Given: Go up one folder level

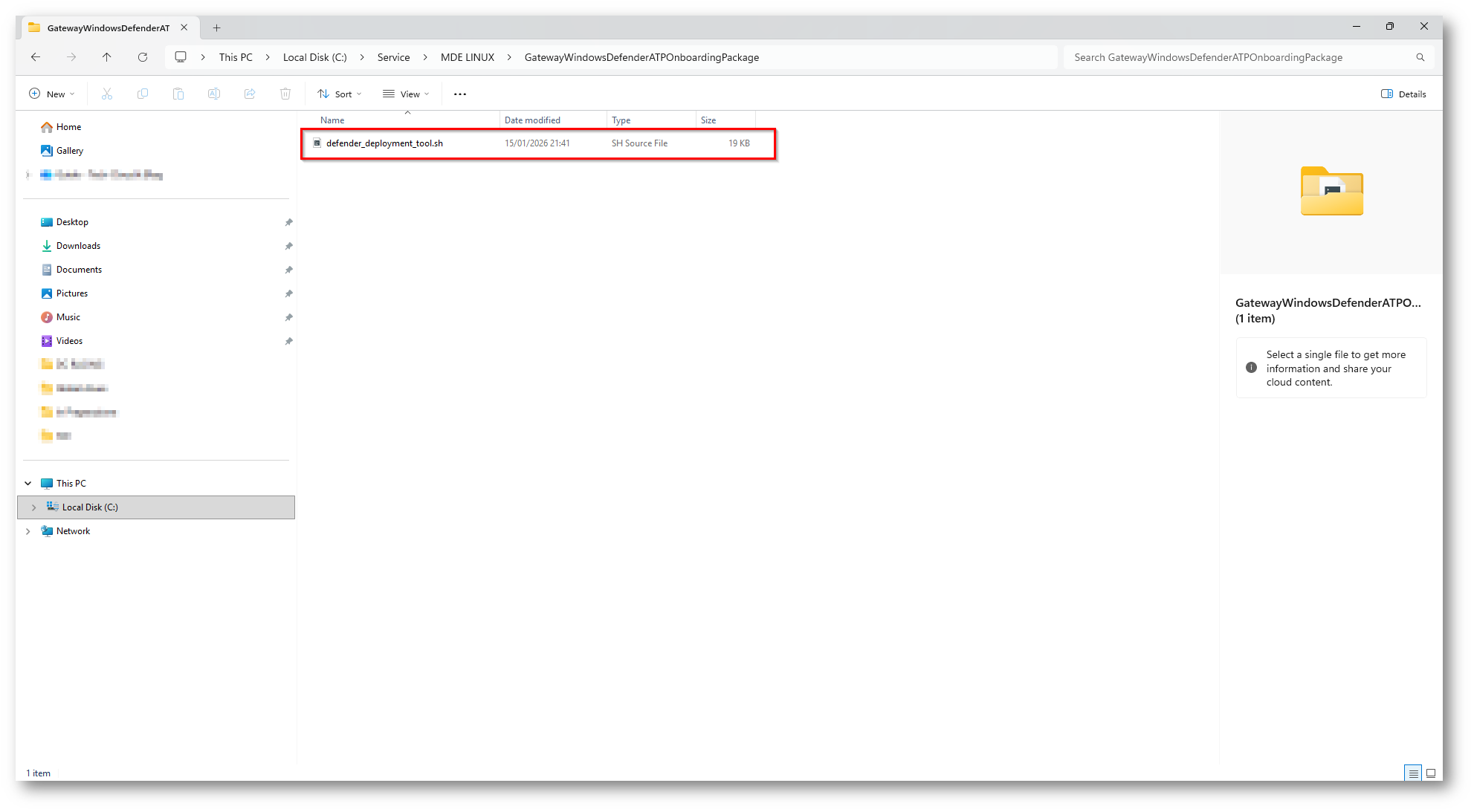Looking at the screenshot, I should [x=107, y=57].
